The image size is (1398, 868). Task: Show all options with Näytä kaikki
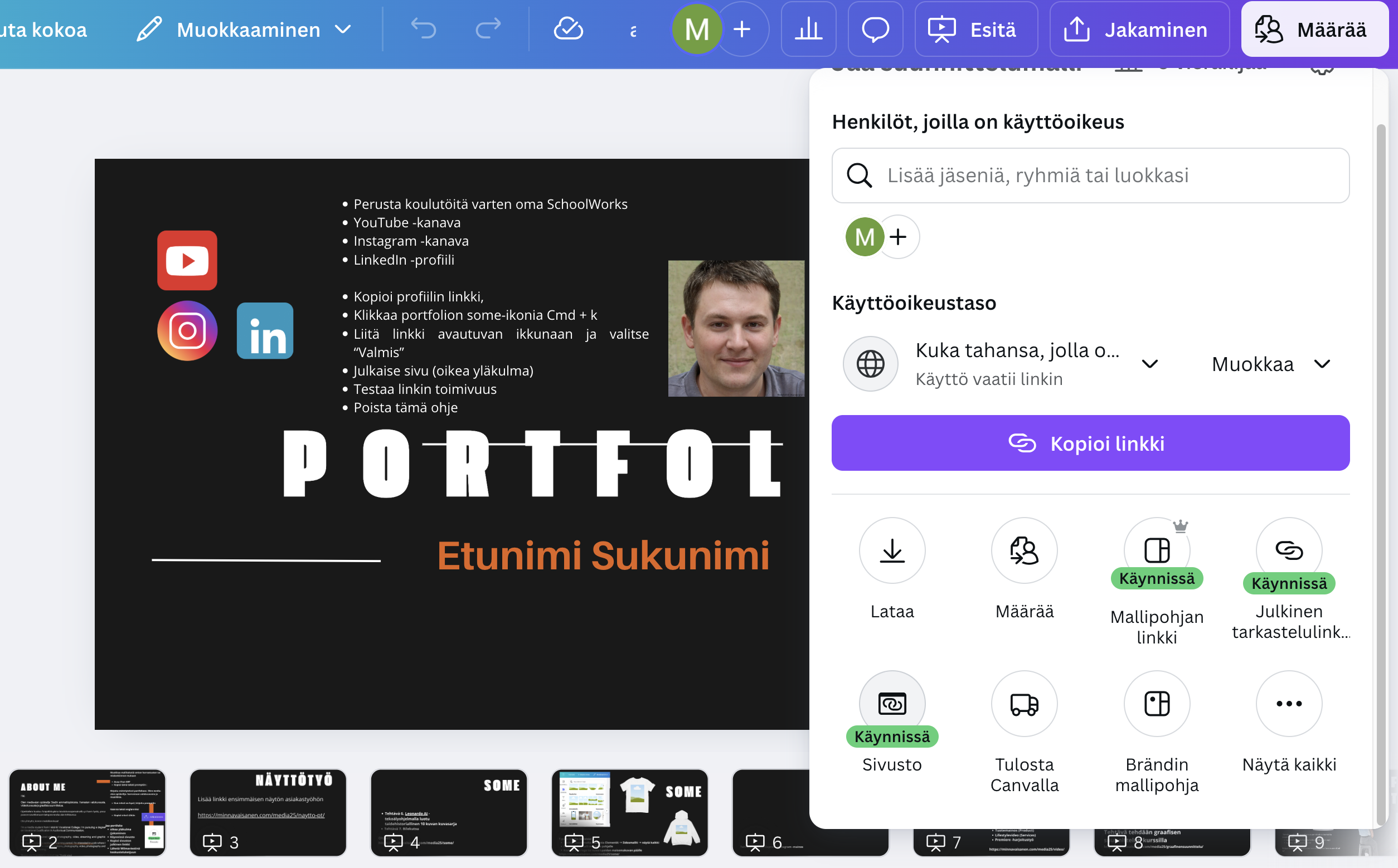click(1288, 704)
